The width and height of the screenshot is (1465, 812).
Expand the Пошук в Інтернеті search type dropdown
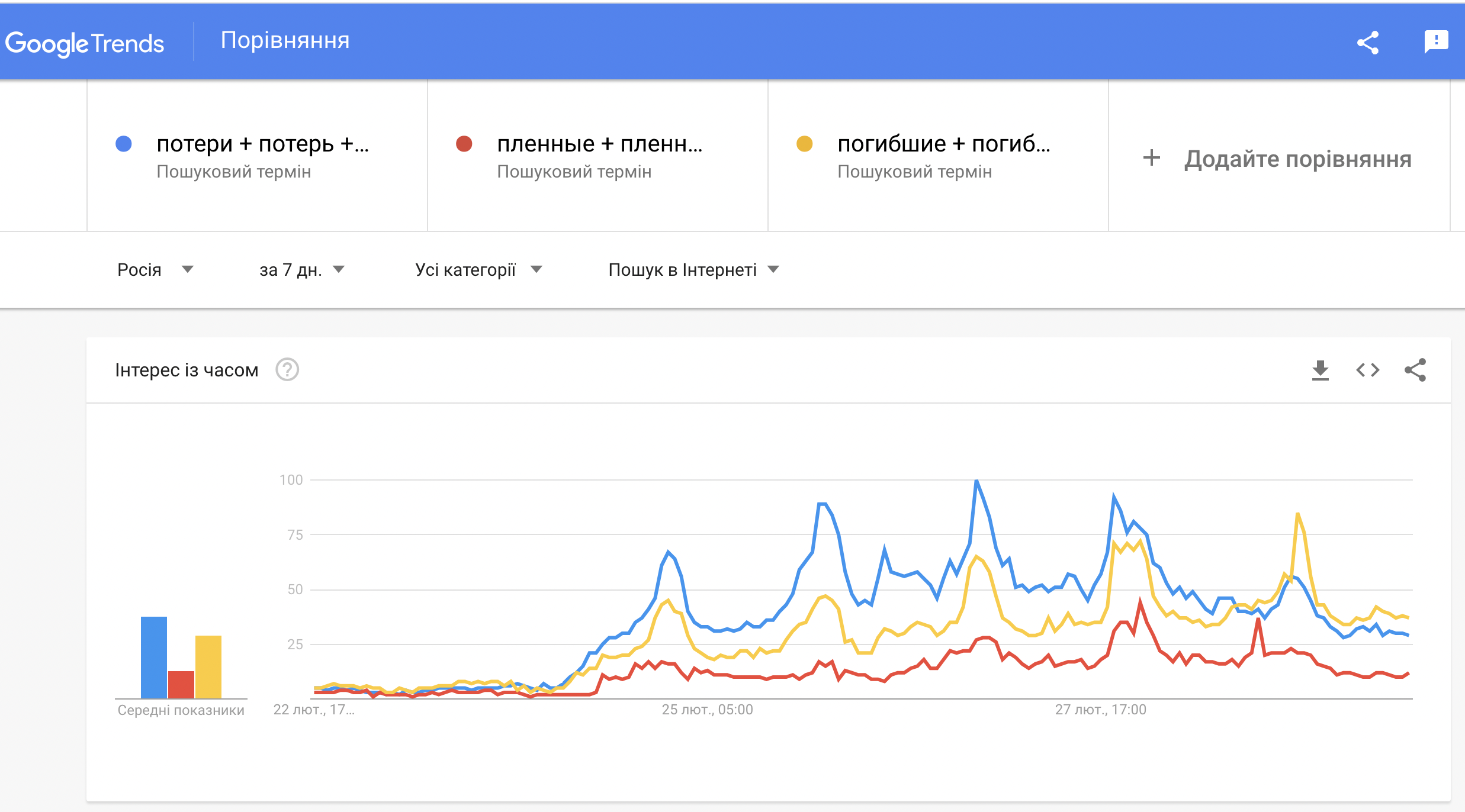click(x=693, y=270)
